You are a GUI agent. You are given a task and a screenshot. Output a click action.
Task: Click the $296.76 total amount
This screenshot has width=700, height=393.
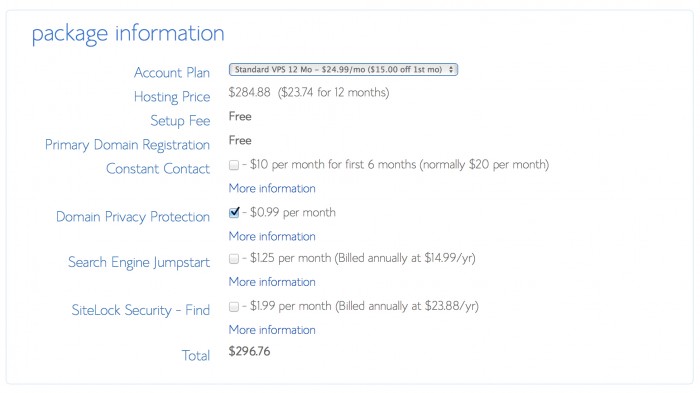coord(249,351)
